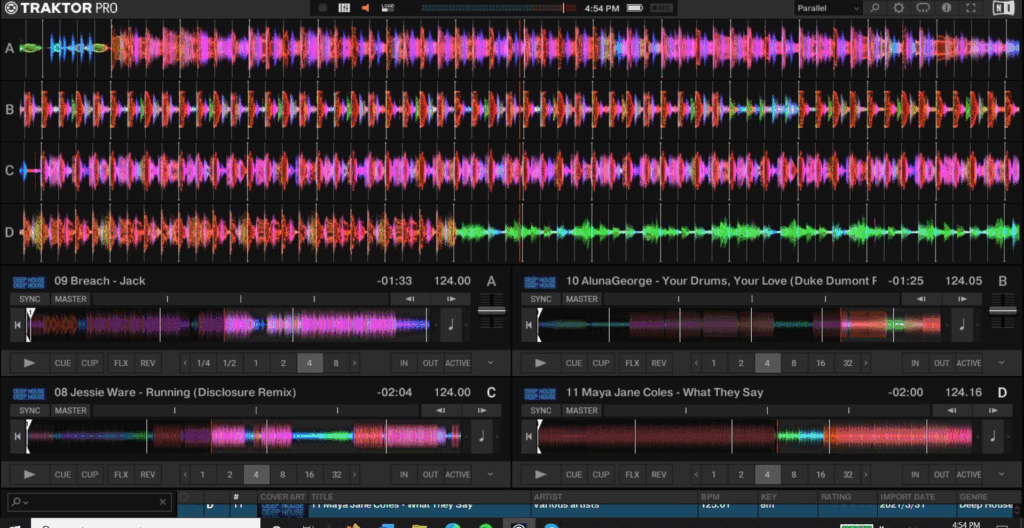1024x528 pixels.
Task: Click the Deck C beatjump note icon
Action: click(481, 435)
